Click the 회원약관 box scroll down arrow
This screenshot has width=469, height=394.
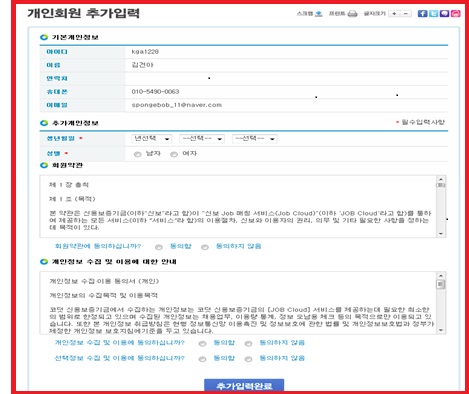(441, 234)
